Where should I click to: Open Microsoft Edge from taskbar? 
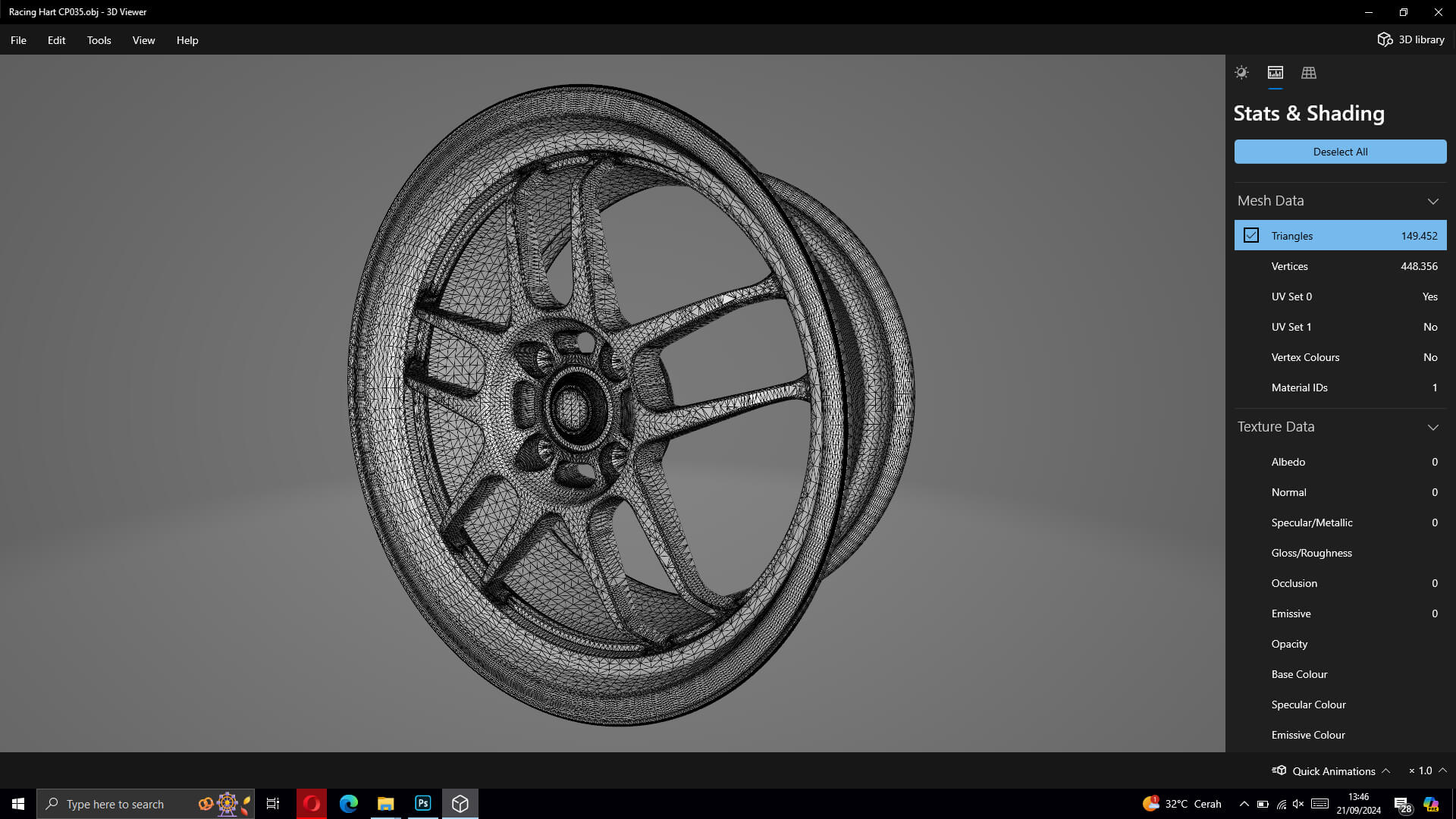(x=349, y=804)
